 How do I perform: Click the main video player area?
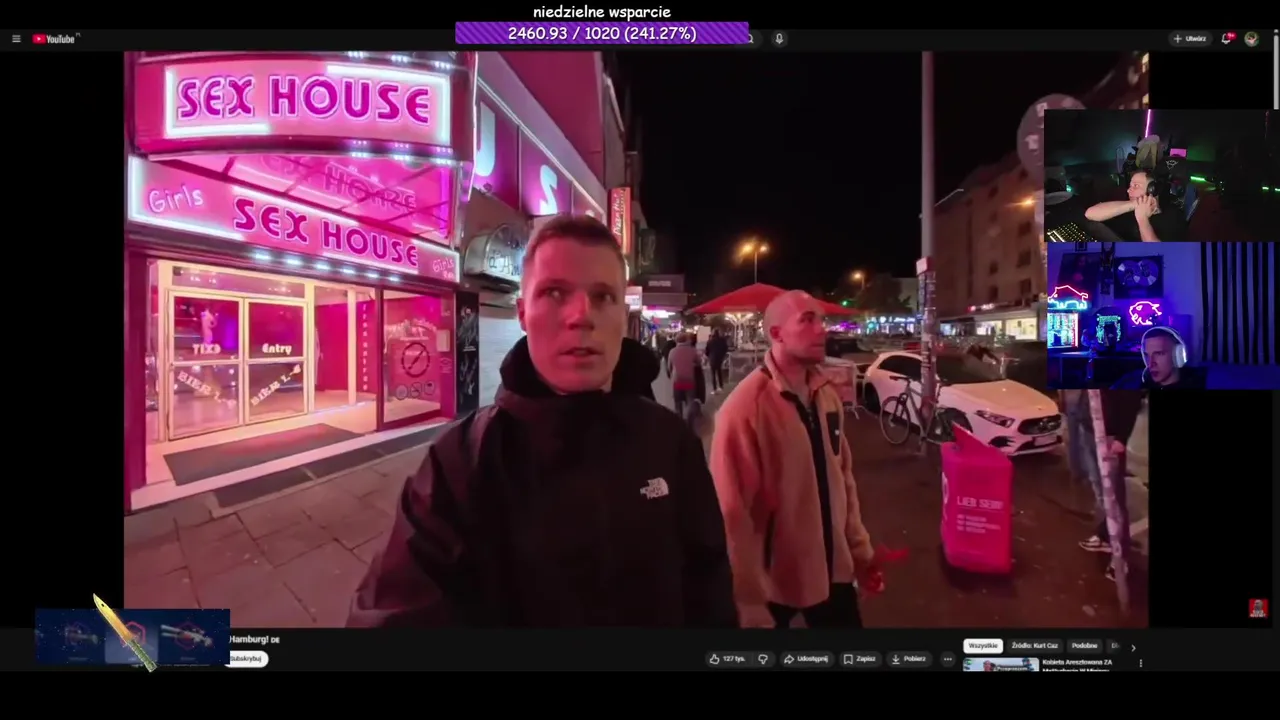(636, 339)
